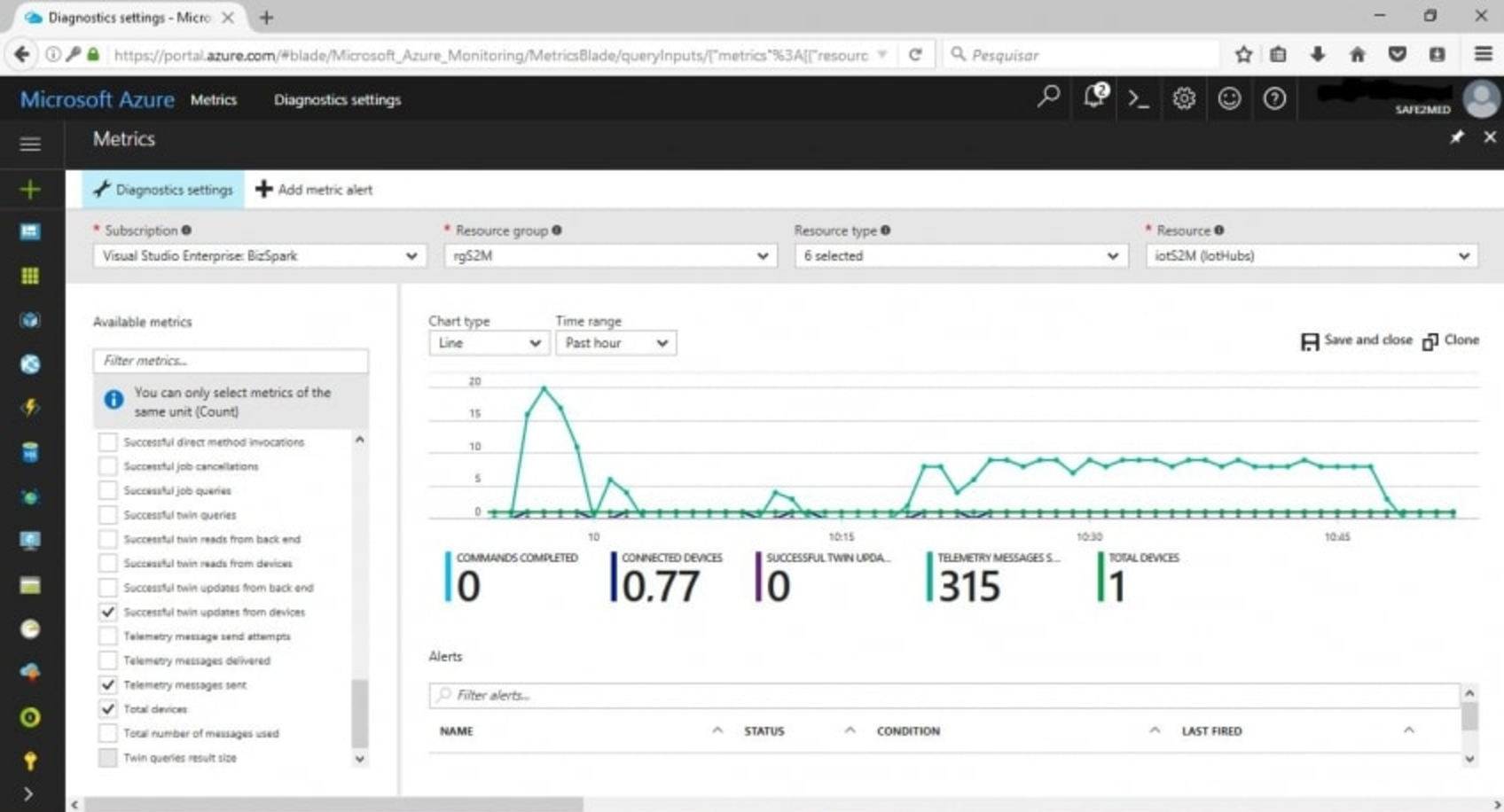Open the notifications bell
This screenshot has height=812, width=1504.
click(1094, 98)
